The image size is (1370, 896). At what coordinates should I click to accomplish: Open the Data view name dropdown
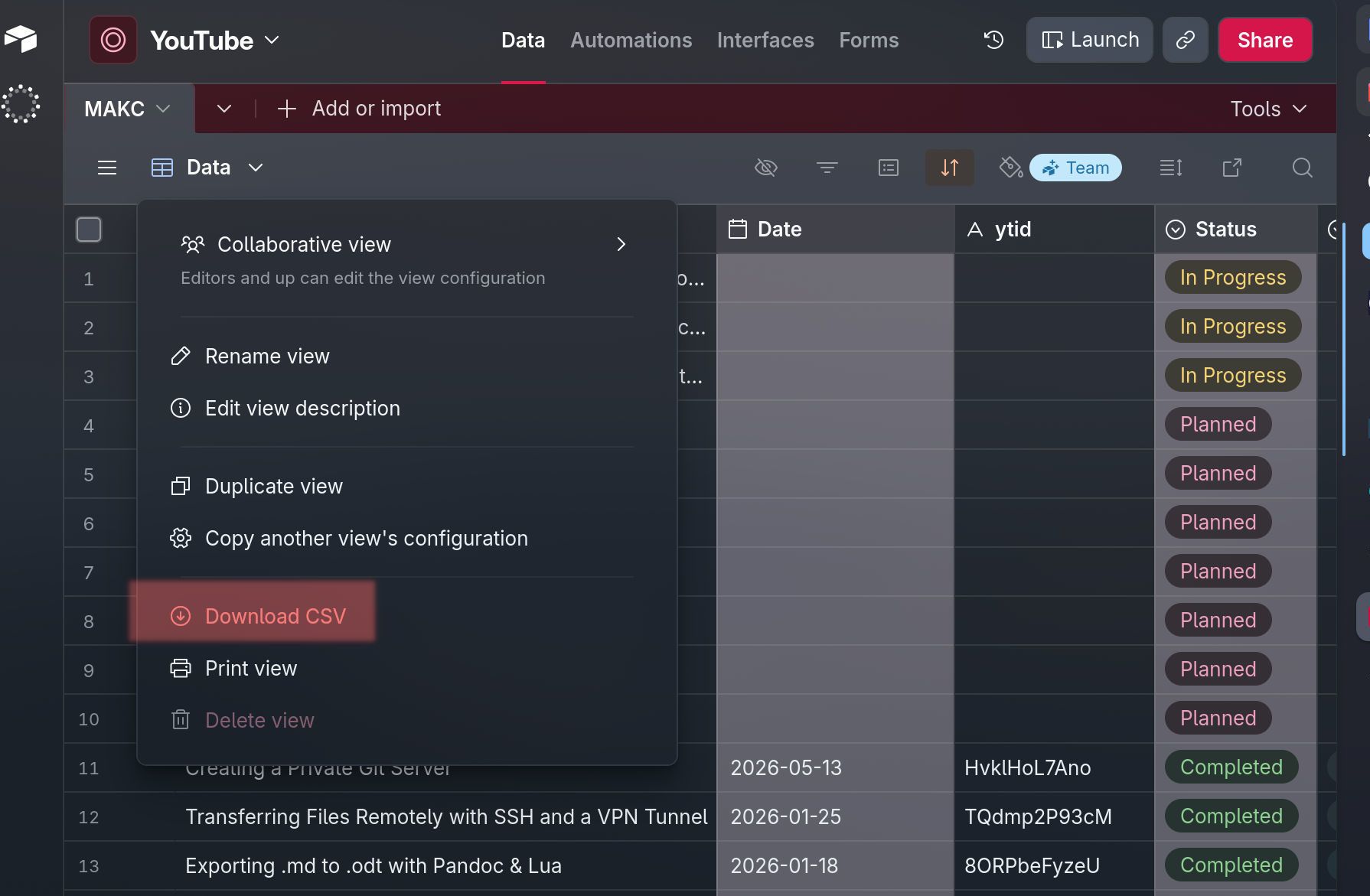click(x=256, y=168)
